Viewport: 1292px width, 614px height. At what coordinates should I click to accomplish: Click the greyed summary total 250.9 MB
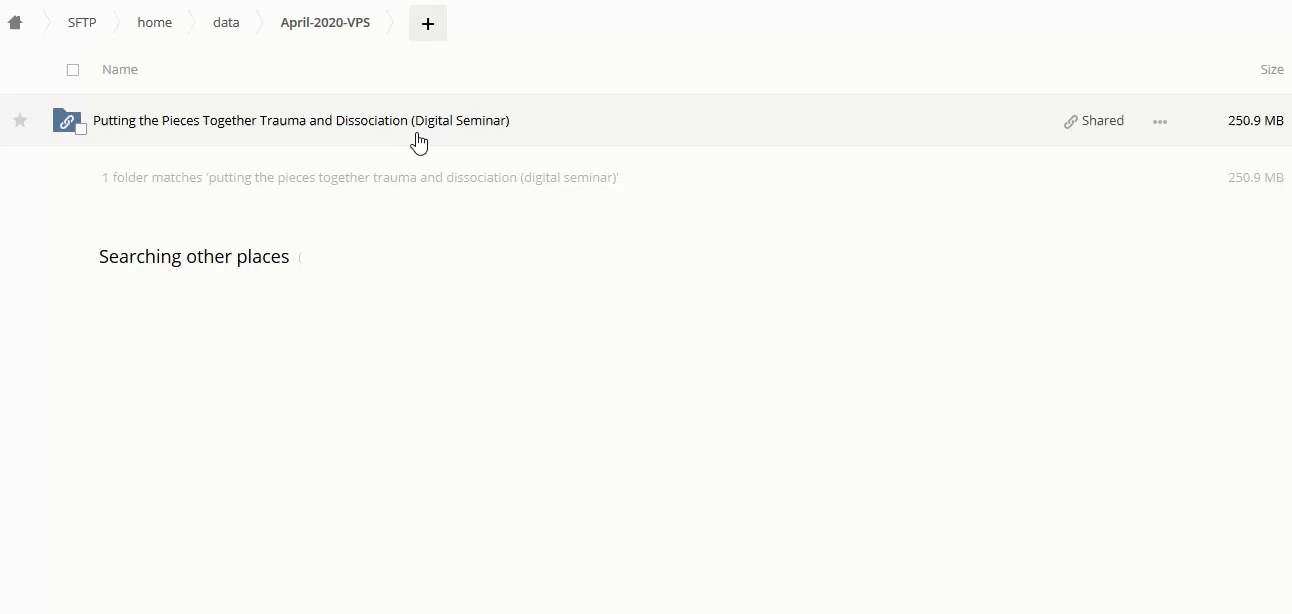click(1255, 178)
